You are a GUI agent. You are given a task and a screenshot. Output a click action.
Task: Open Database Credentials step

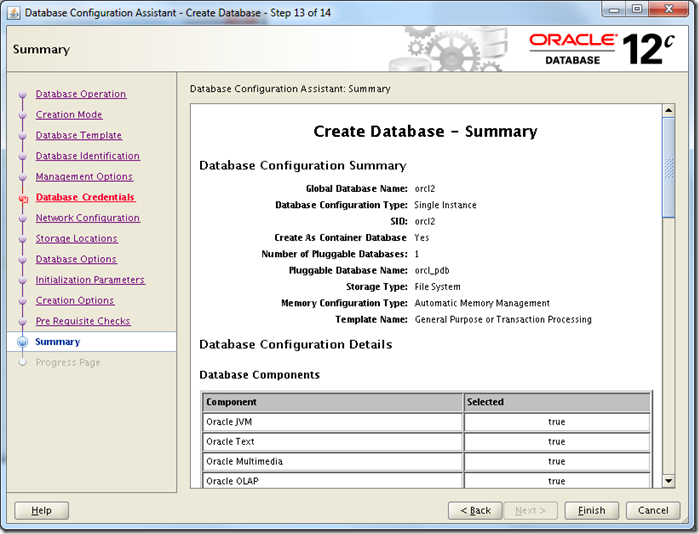click(85, 198)
